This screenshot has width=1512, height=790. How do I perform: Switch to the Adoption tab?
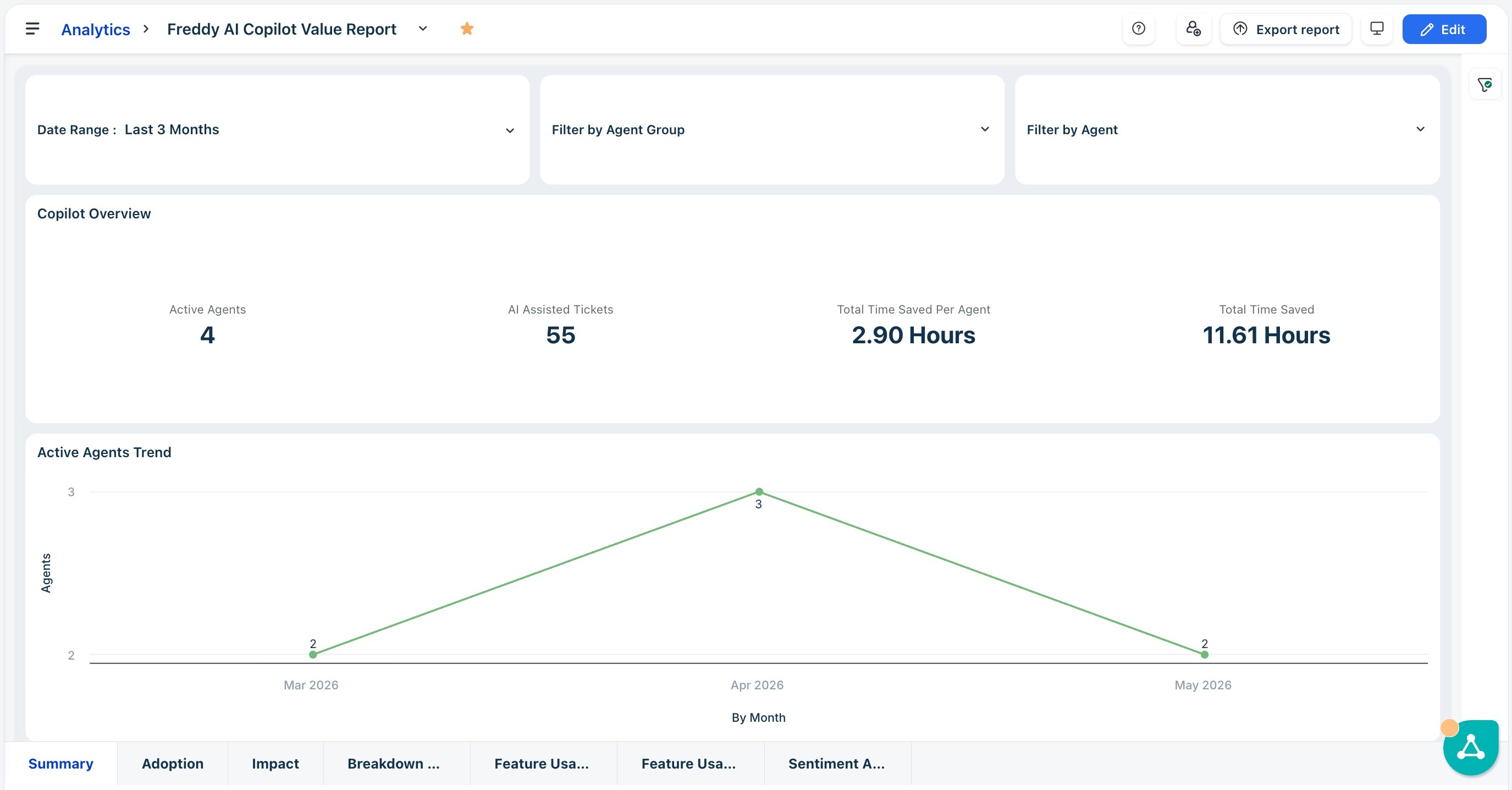click(x=173, y=764)
